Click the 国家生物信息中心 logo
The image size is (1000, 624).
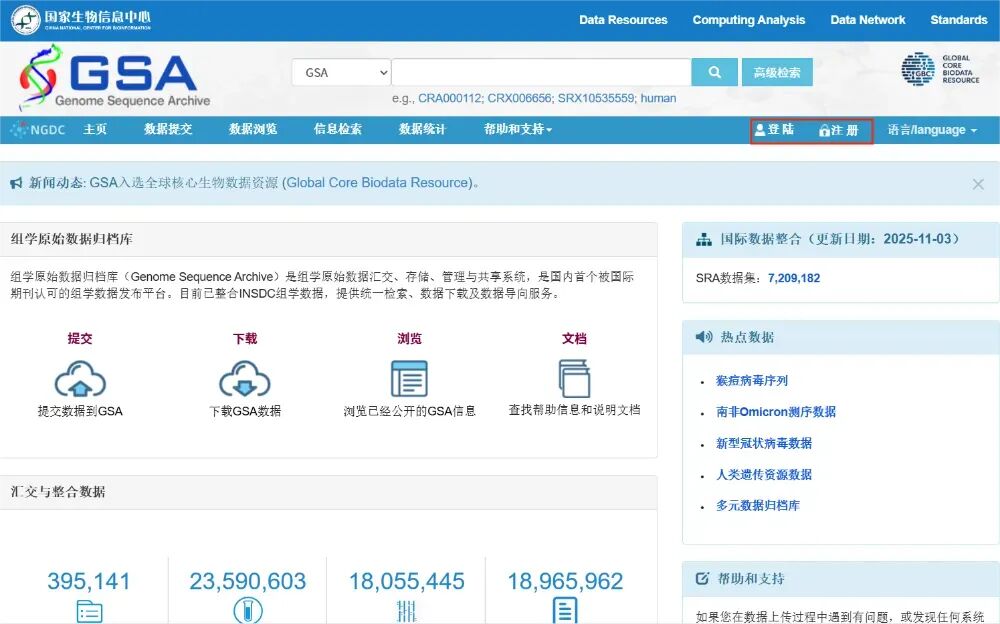81,20
